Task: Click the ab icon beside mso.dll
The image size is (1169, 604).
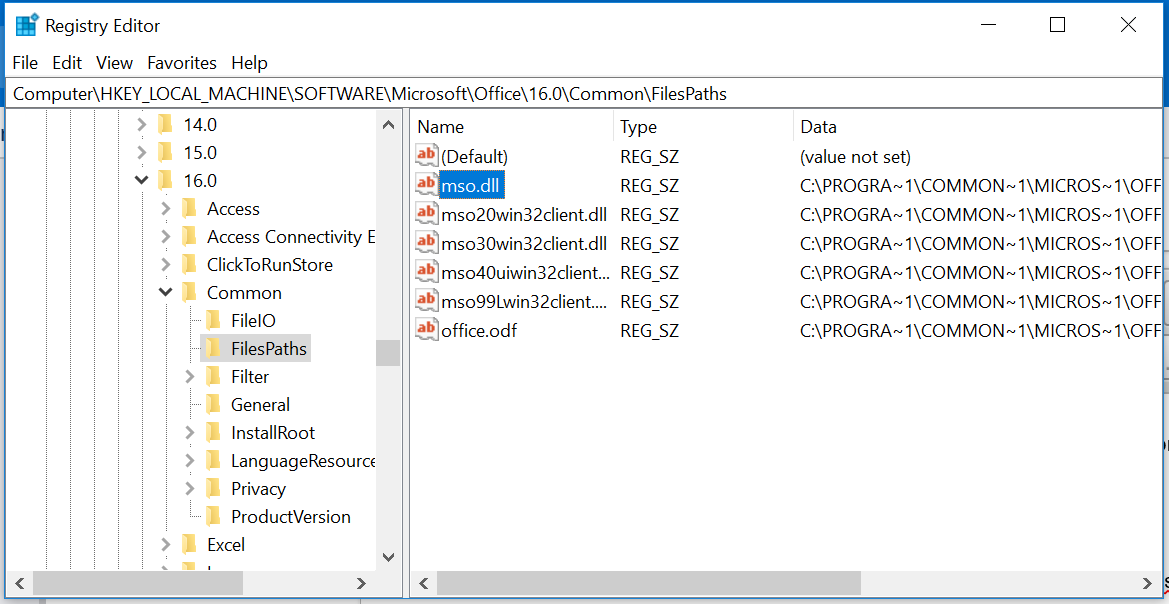Action: (x=427, y=185)
